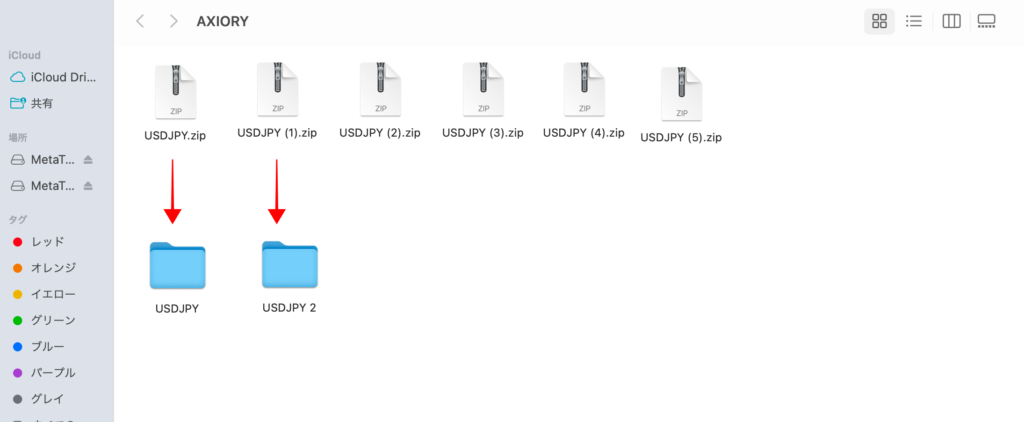This screenshot has width=1024, height=422.
Task: Eject the second MetaT... volume
Action: coord(89,186)
